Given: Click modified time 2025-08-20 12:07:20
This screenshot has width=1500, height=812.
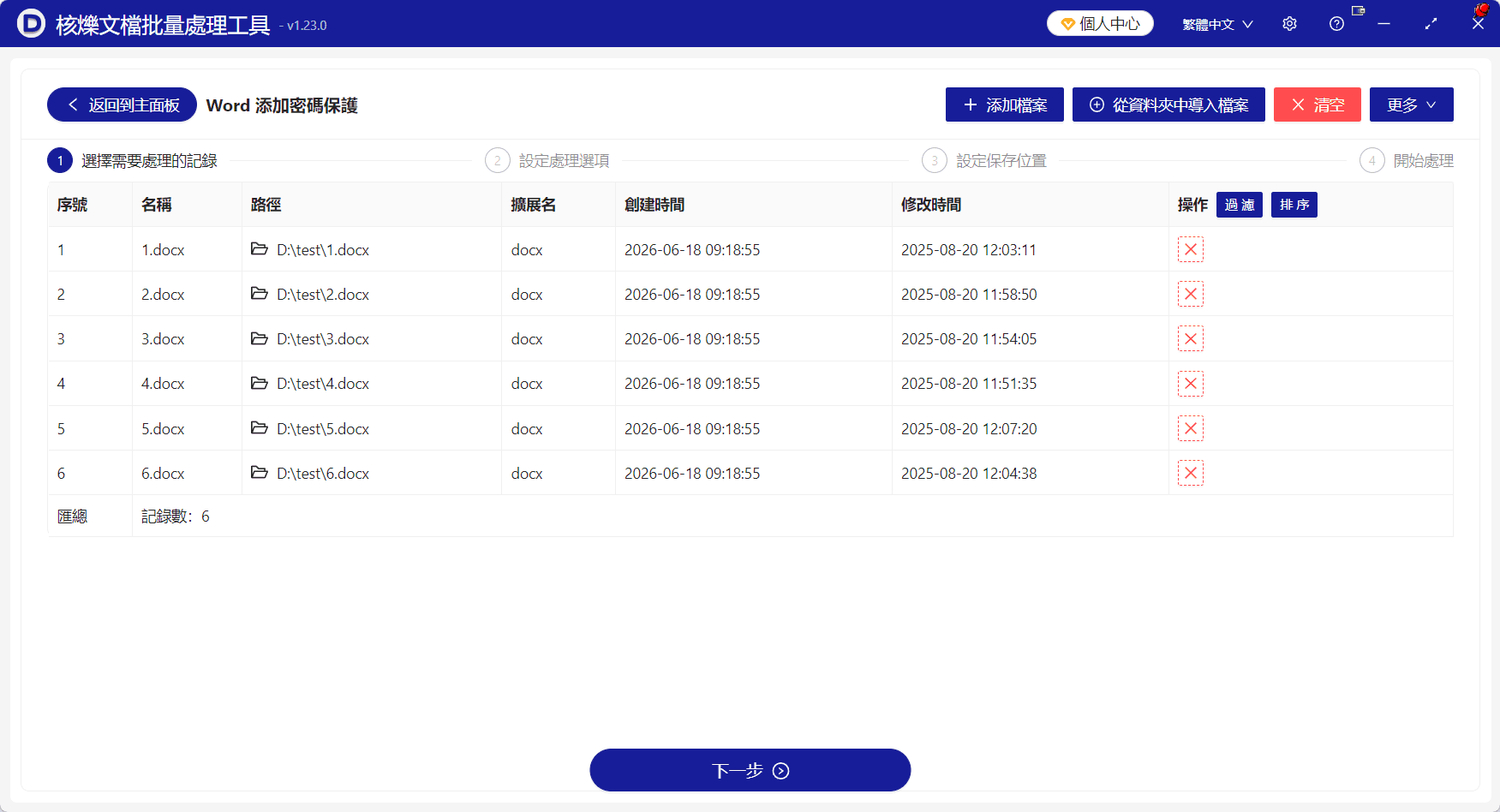Looking at the screenshot, I should click(969, 428).
